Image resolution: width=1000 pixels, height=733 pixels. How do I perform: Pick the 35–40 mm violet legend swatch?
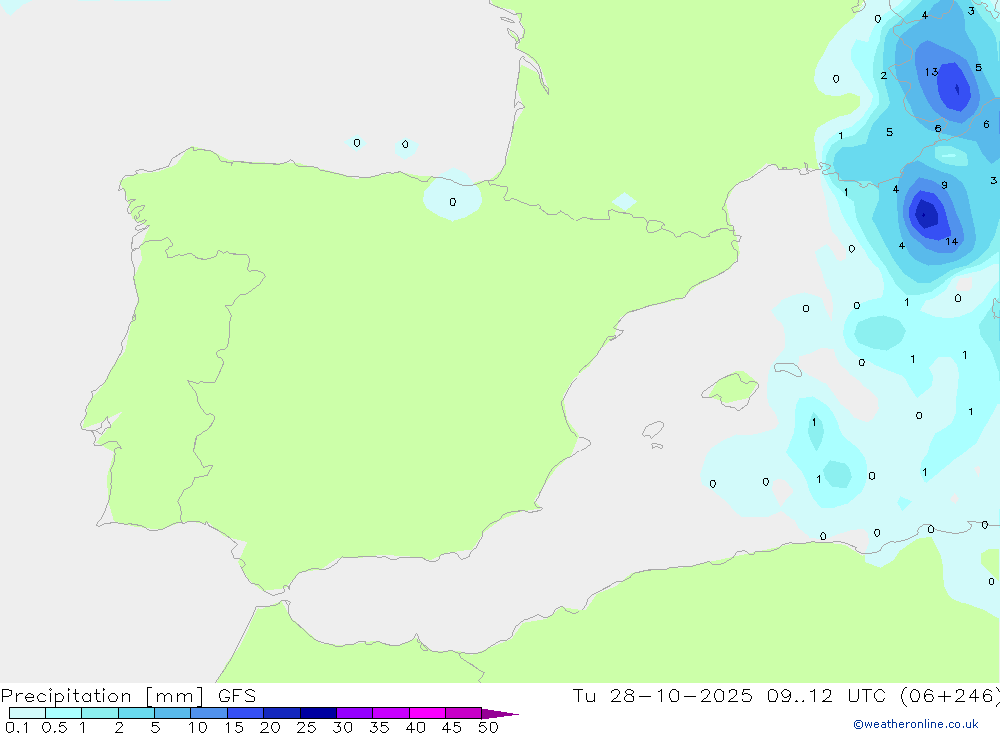tap(390, 713)
